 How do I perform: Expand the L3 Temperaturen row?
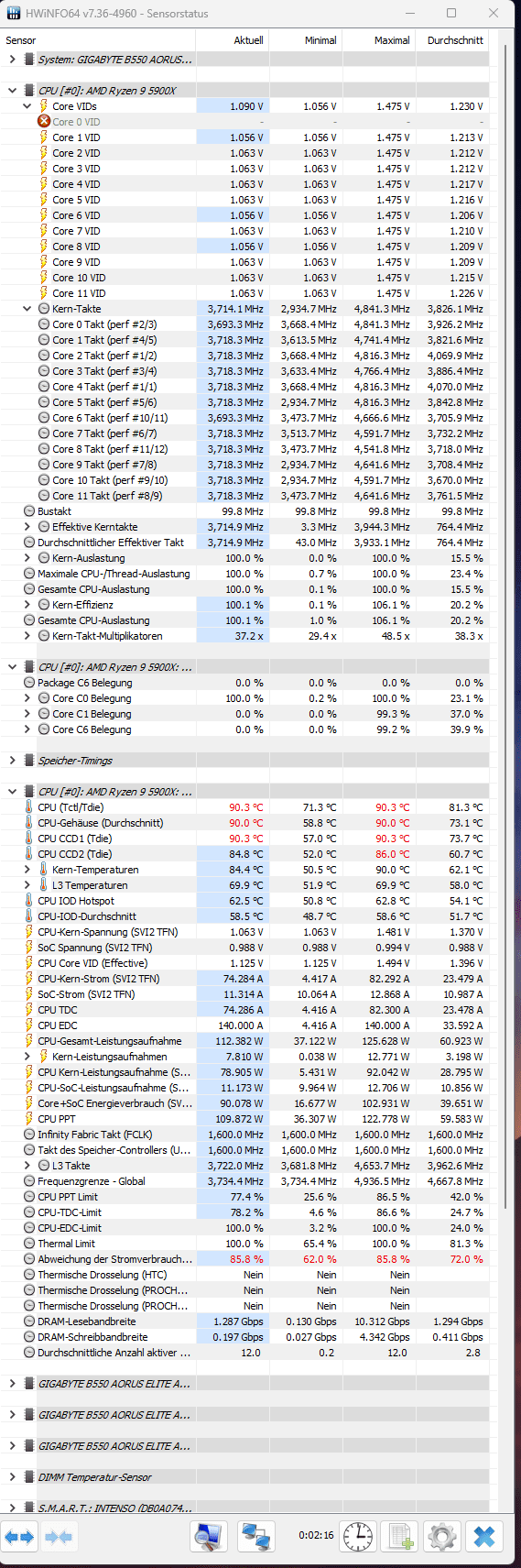click(27, 885)
